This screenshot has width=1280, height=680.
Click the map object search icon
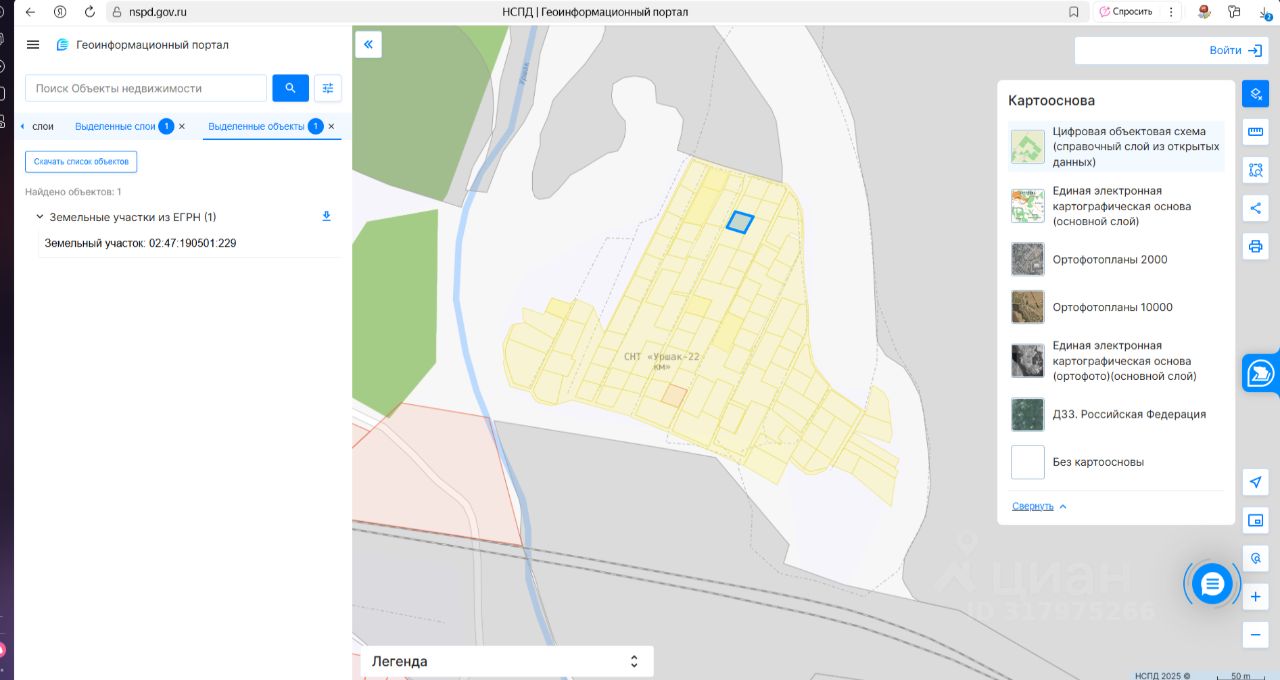pyautogui.click(x=1256, y=558)
